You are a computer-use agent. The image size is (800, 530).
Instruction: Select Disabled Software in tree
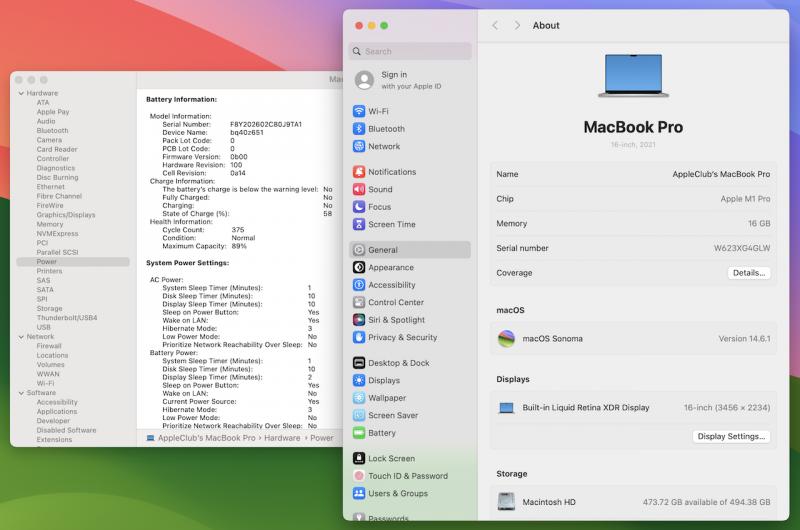pyautogui.click(x=66, y=430)
